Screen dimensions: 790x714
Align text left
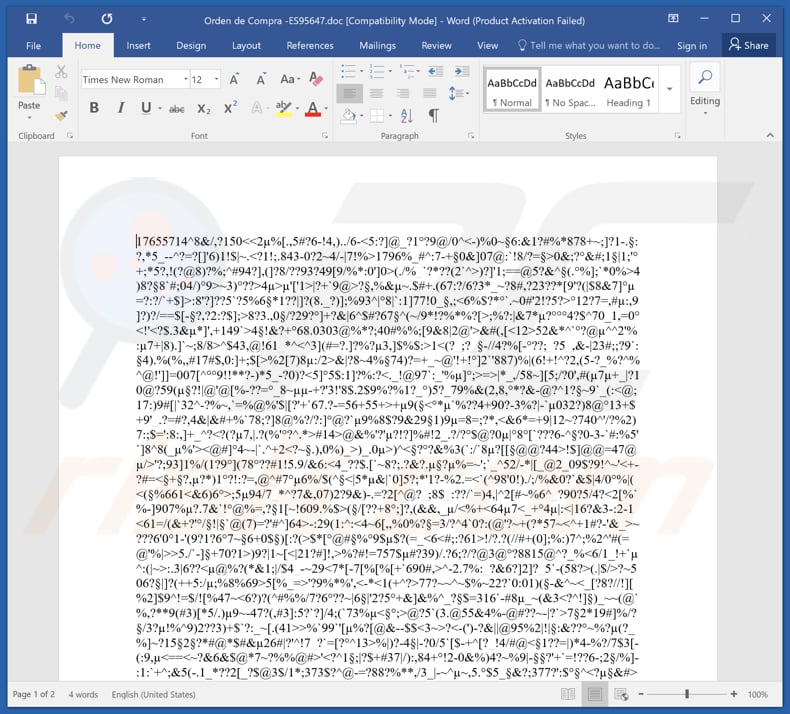click(349, 94)
